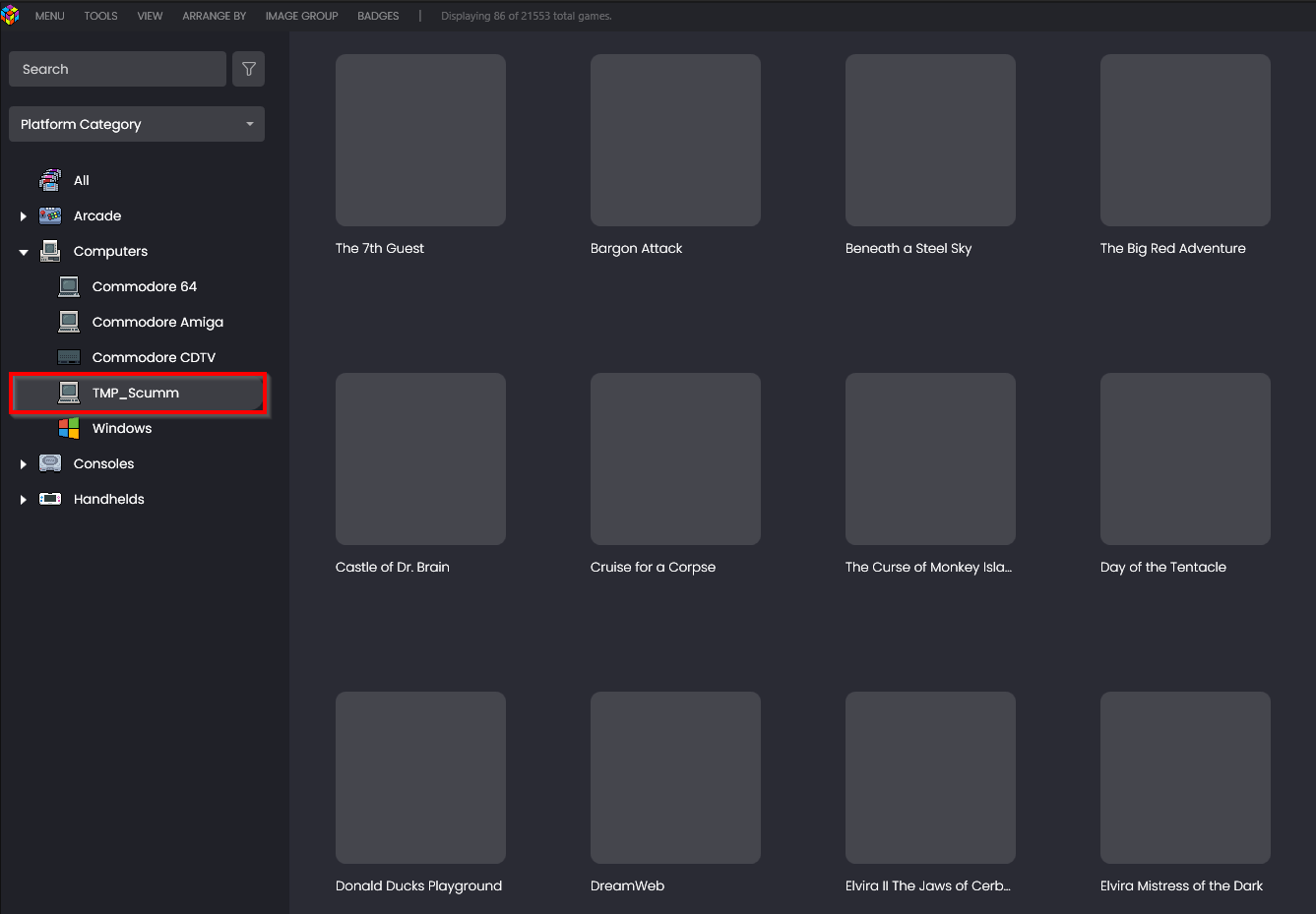Open the IMAGE GROUP menu
Image resolution: width=1316 pixels, height=914 pixels.
[x=301, y=16]
